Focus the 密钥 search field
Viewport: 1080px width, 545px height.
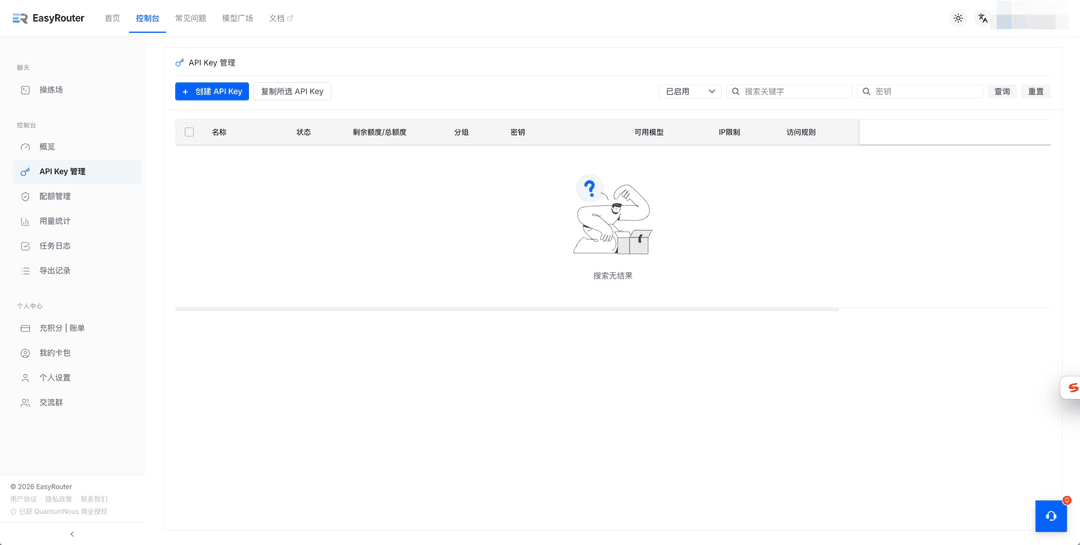[x=920, y=91]
